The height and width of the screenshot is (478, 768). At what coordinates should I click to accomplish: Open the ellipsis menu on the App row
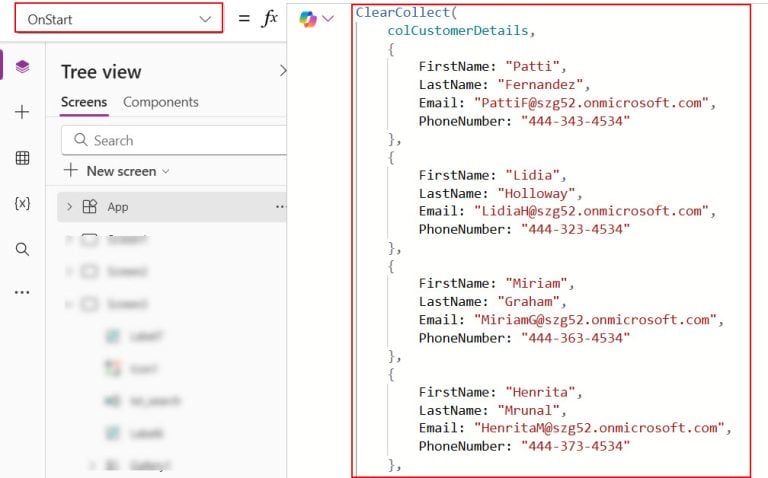pos(280,207)
